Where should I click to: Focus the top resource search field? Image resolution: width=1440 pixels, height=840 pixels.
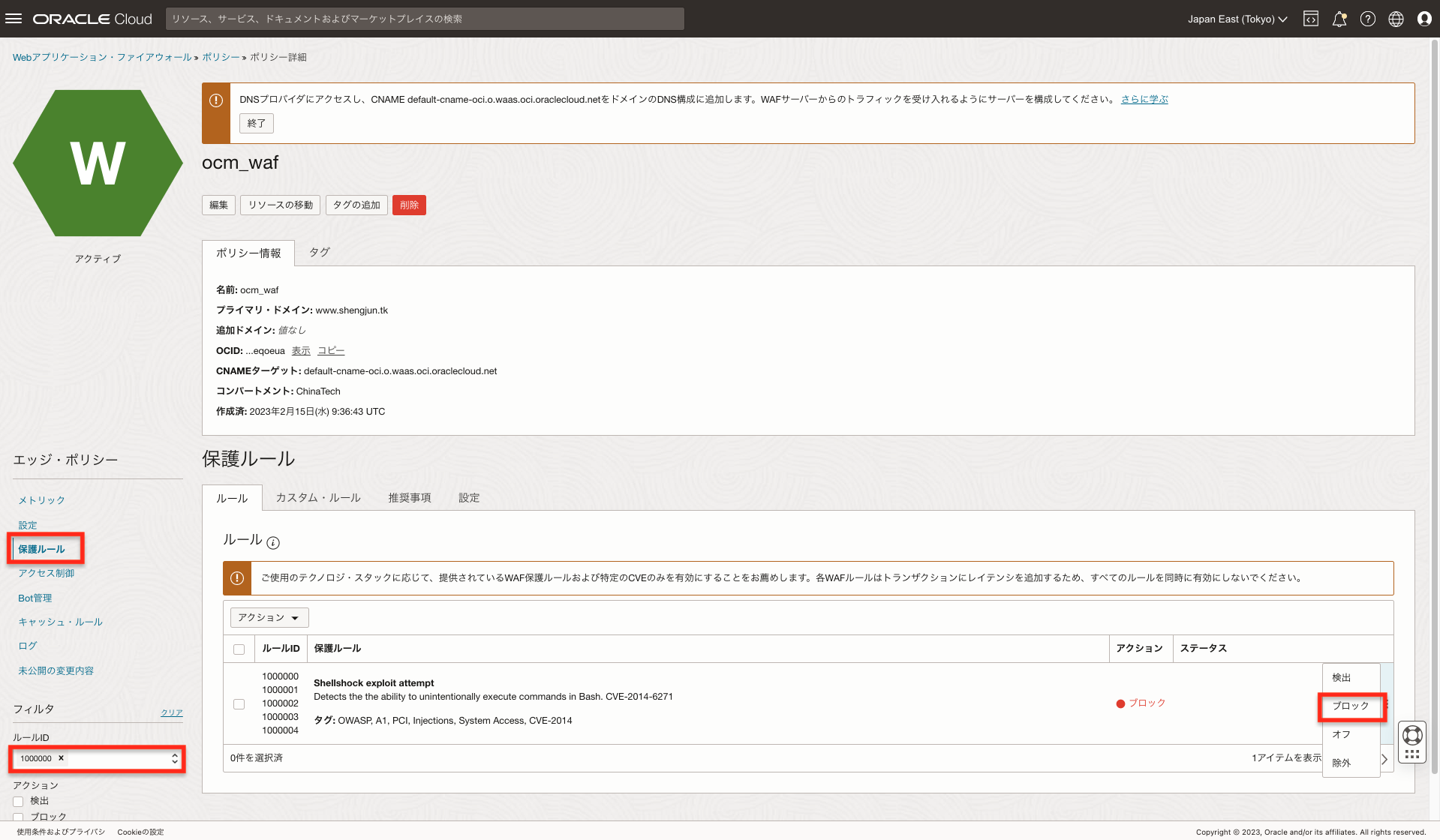pyautogui.click(x=425, y=19)
